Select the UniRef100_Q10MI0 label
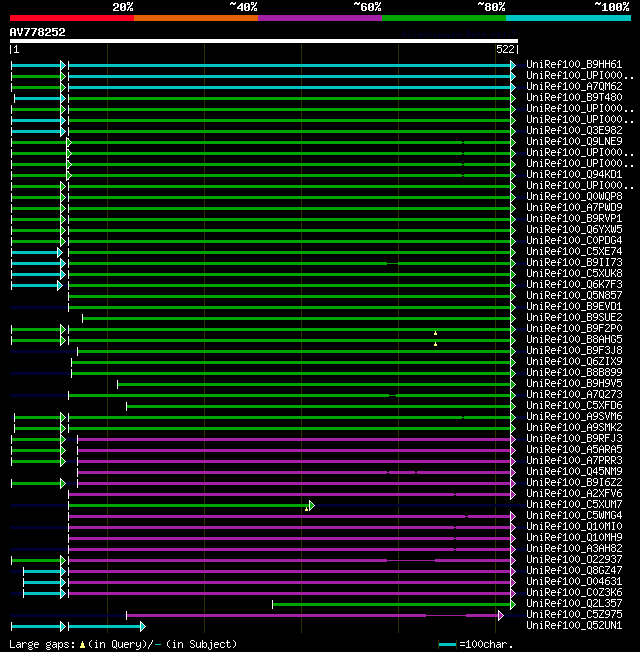 574,526
